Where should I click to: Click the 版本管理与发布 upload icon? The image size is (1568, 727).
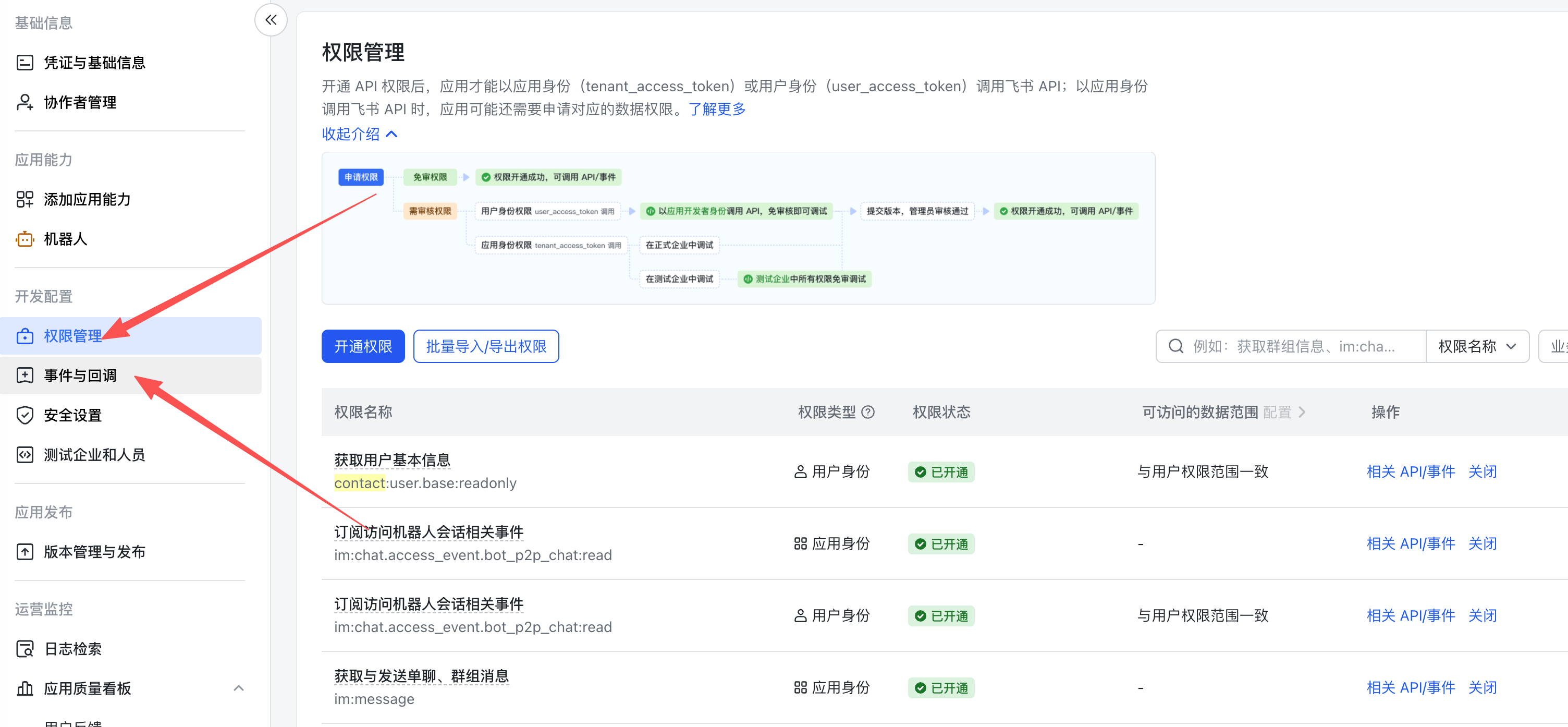tap(25, 552)
